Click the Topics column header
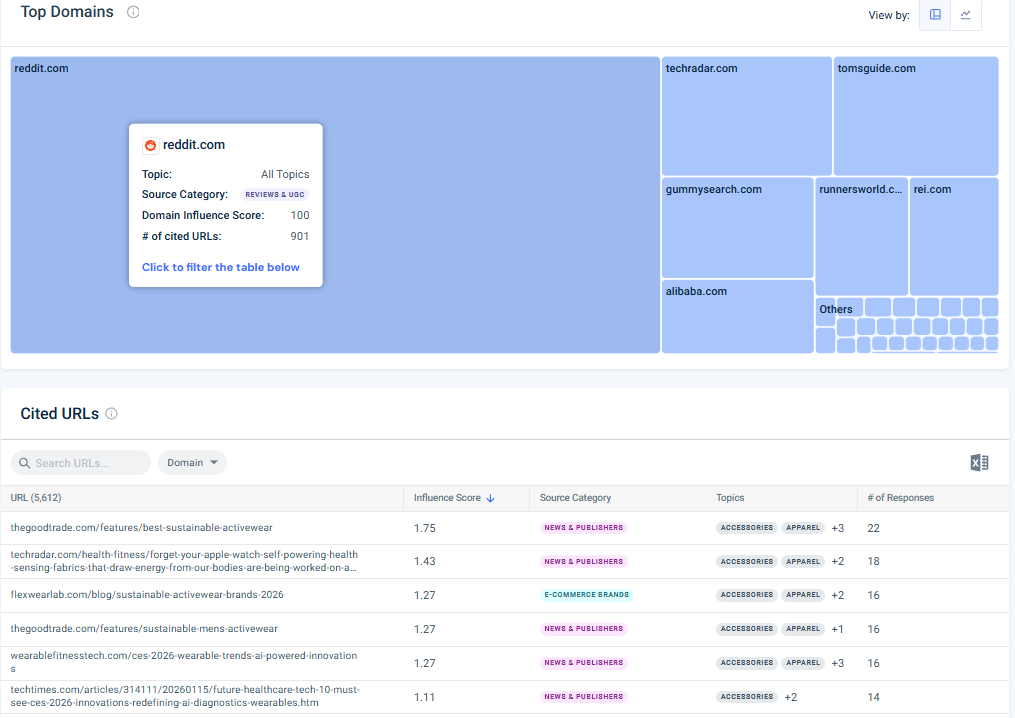Viewport: 1015px width, 718px height. [x=730, y=498]
